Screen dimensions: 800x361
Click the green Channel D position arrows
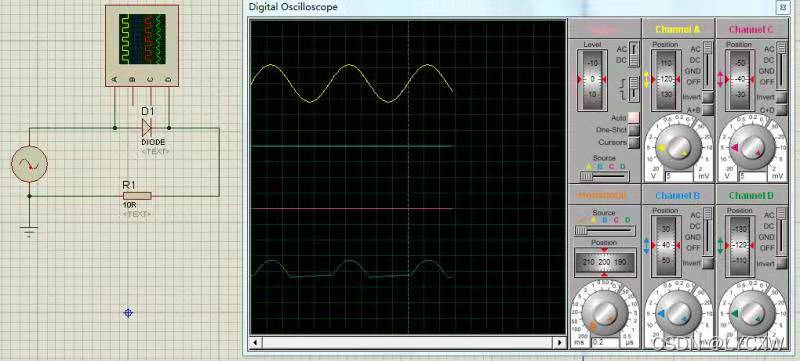click(720, 246)
